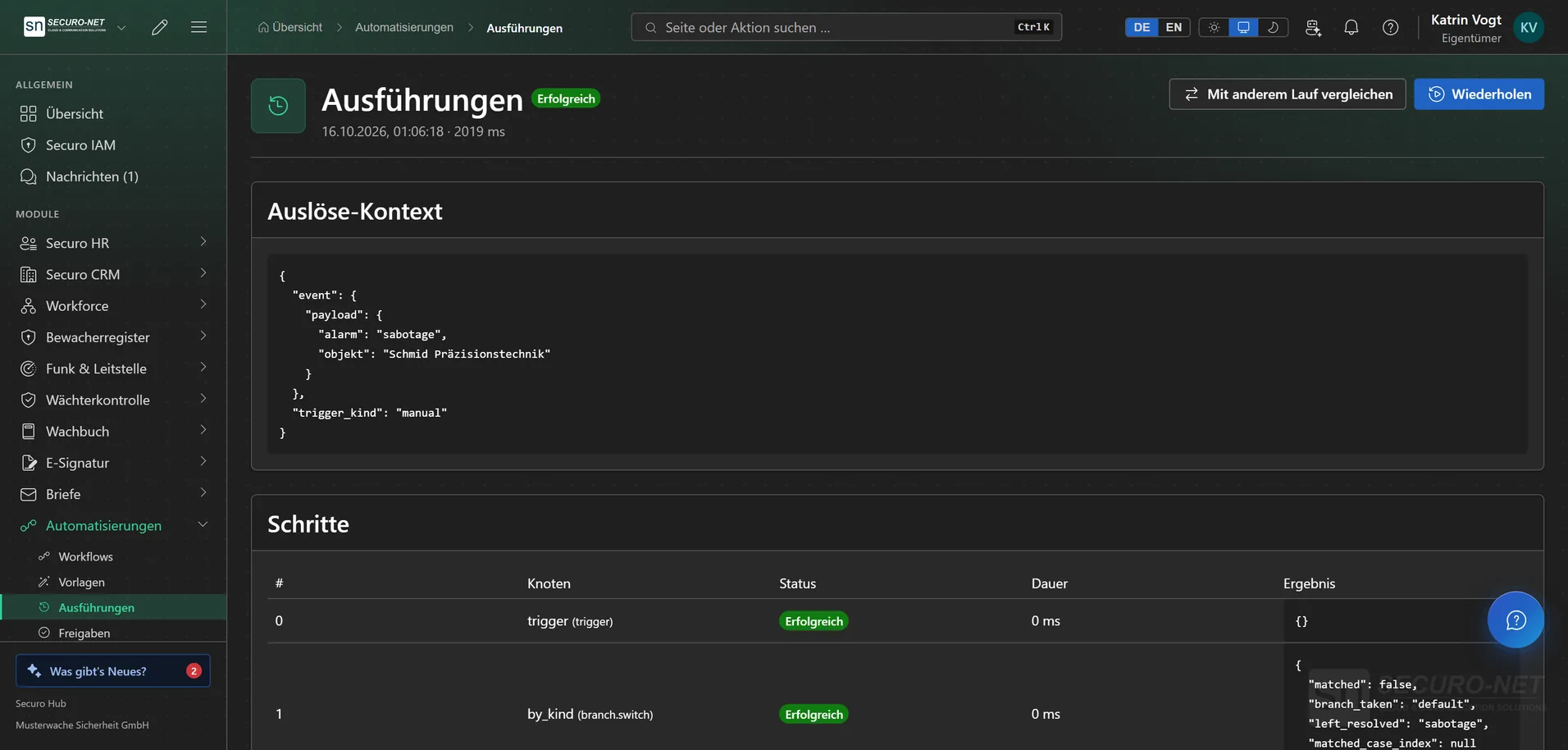Expand Securo CRM chevron
1568x750 pixels.
203,273
